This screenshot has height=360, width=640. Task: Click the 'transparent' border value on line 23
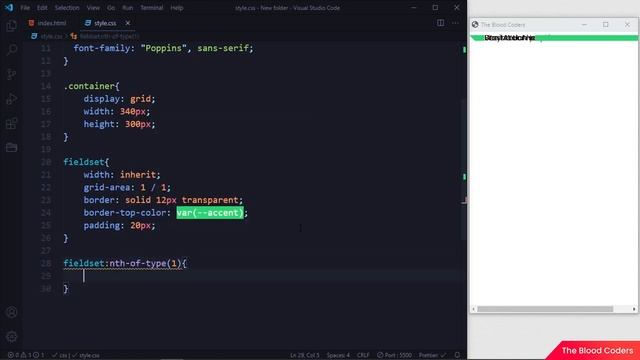pos(209,200)
